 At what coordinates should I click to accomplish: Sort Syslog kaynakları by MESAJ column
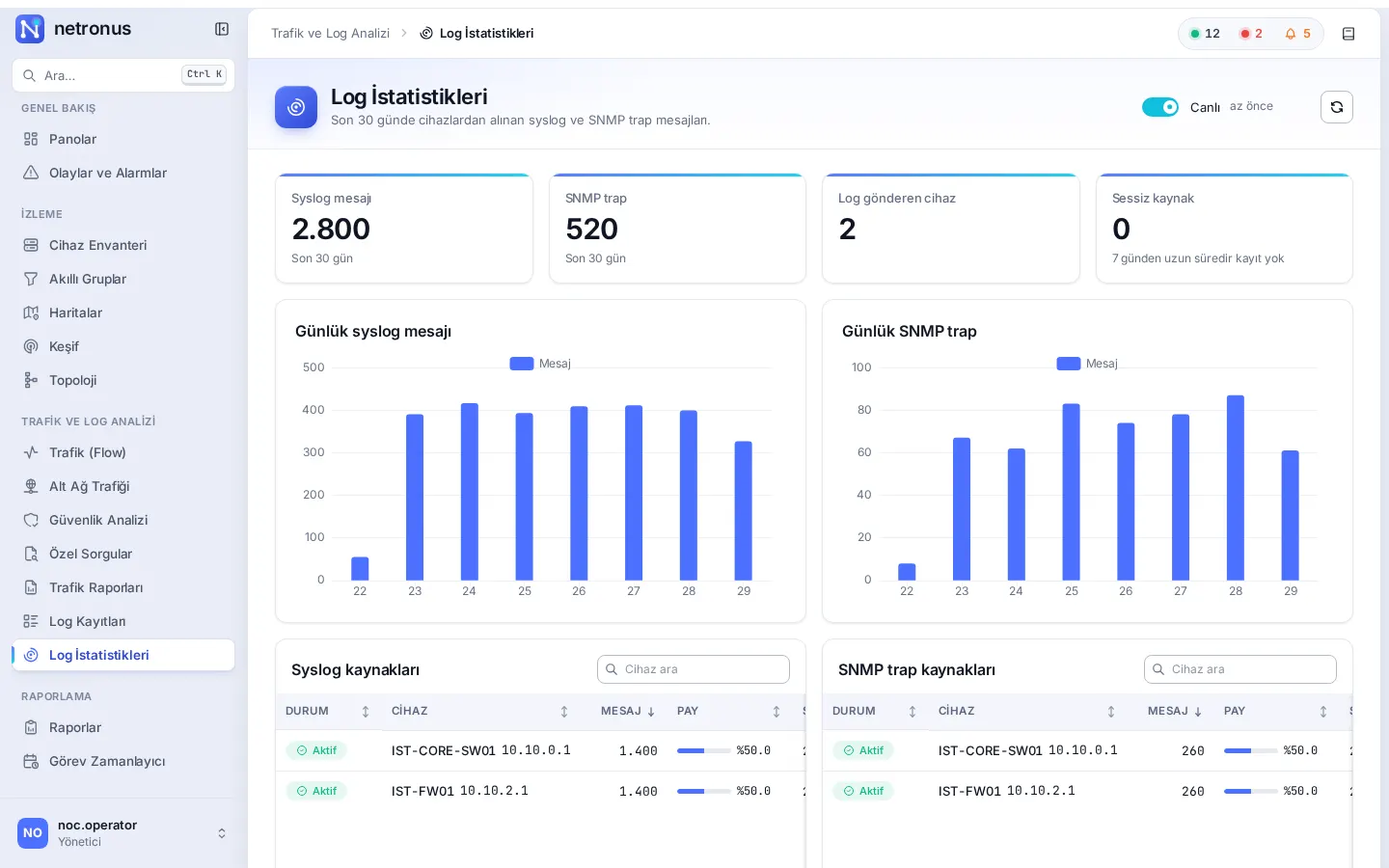pyautogui.click(x=628, y=712)
